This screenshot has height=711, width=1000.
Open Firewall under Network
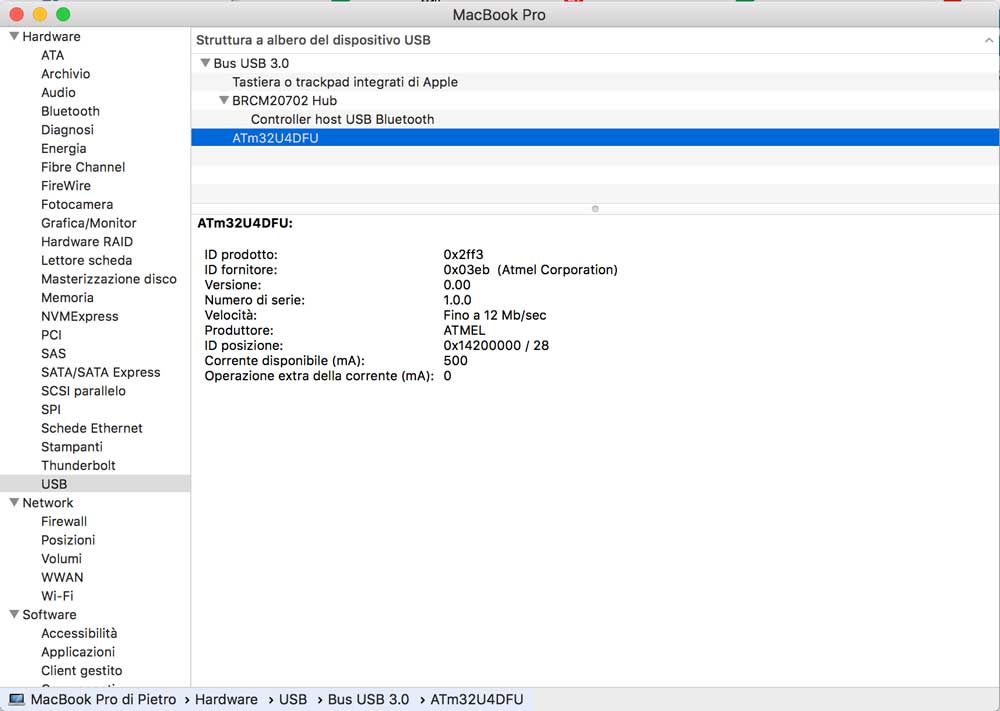[x=64, y=522]
